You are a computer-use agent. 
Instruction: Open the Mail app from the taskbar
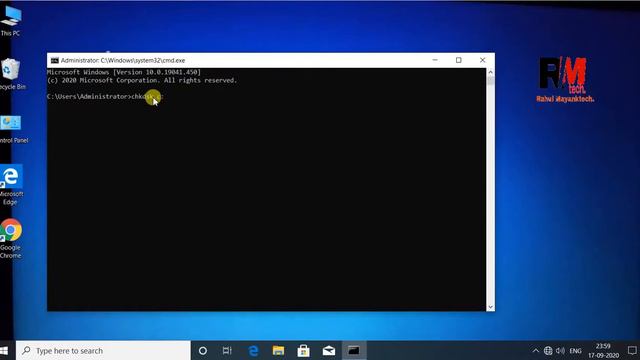pos(329,351)
